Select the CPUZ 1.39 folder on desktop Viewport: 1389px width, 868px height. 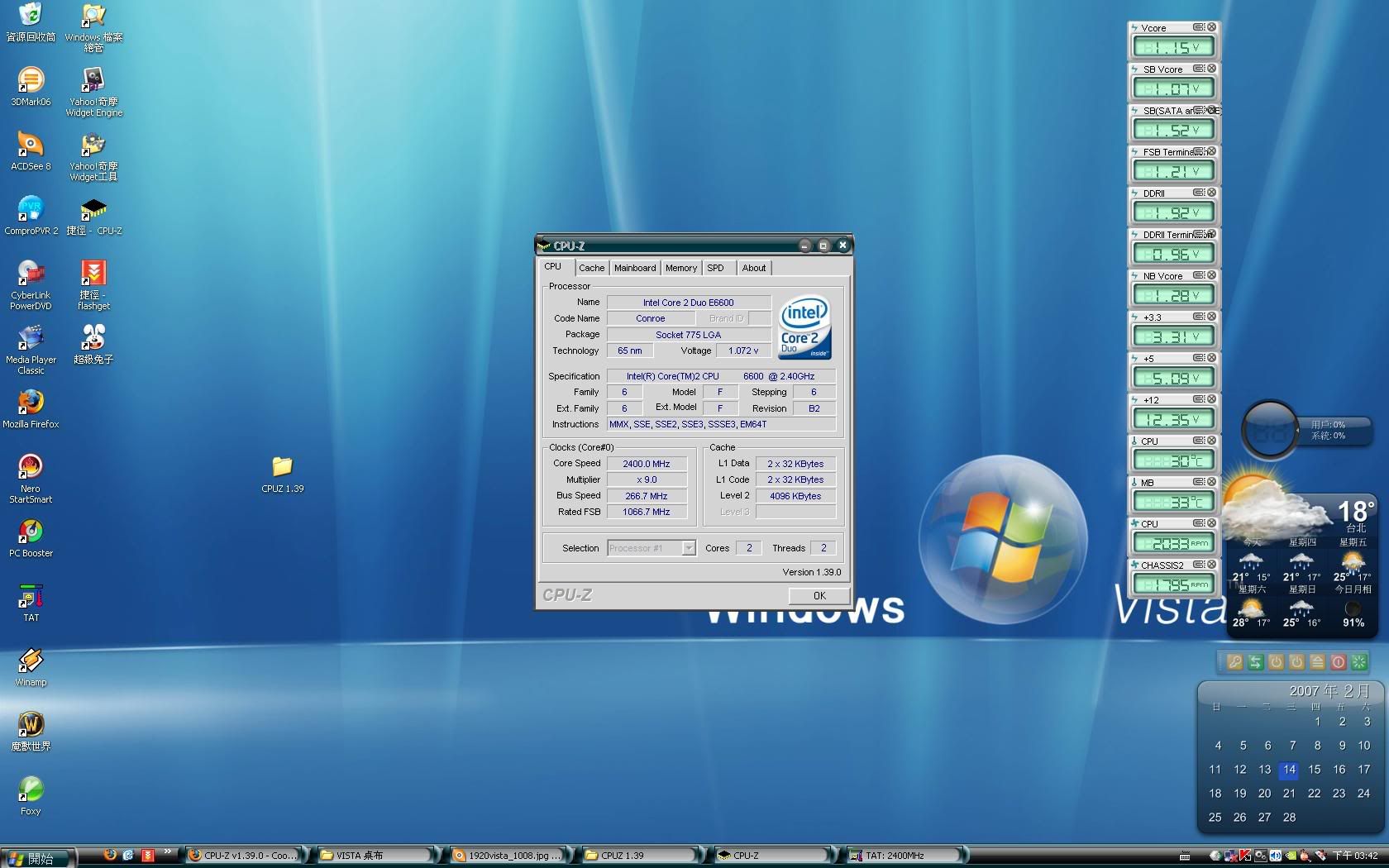click(282, 474)
